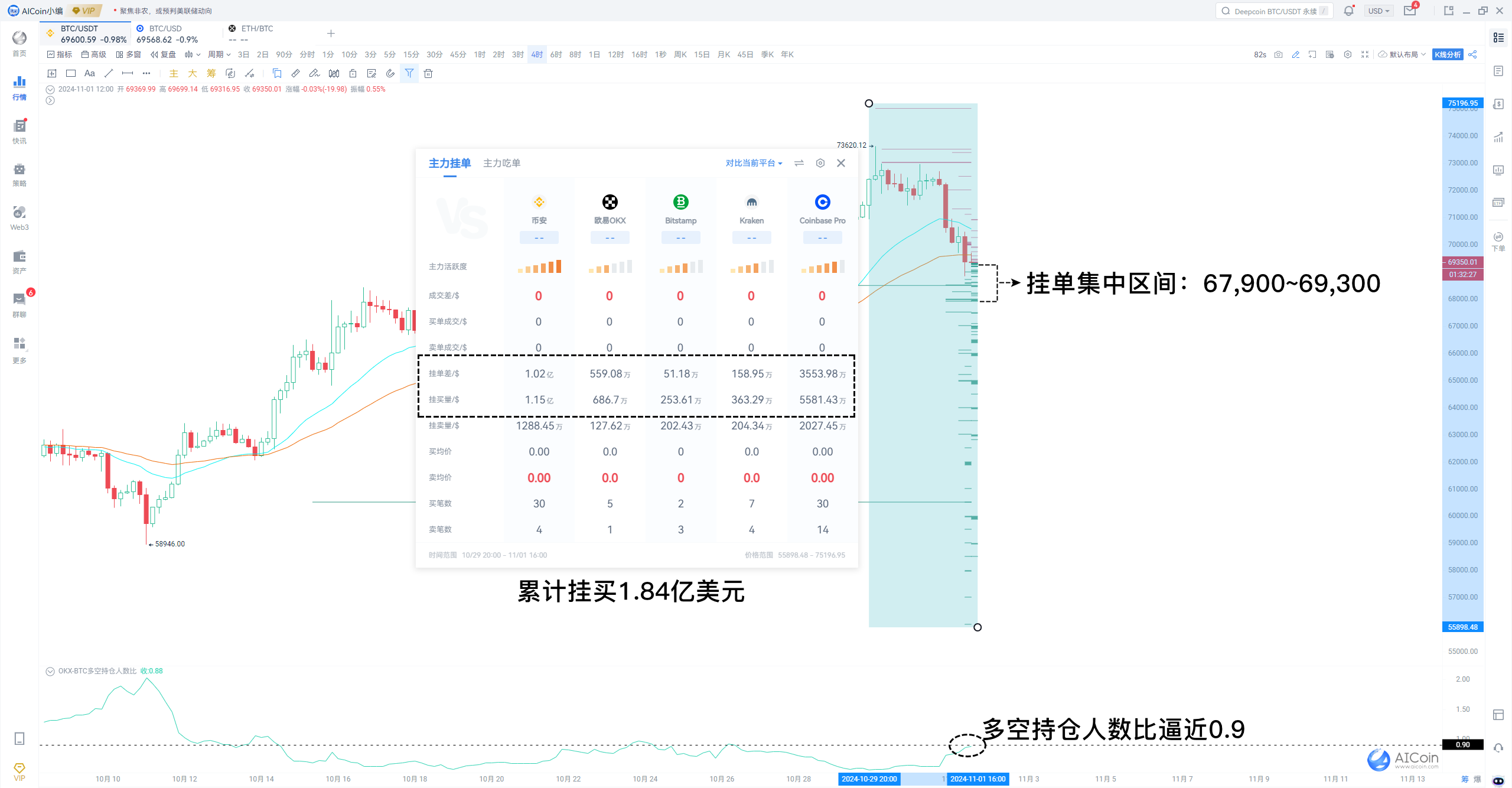
Task: Take a chart screenshot with camera icon
Action: (x=1278, y=54)
